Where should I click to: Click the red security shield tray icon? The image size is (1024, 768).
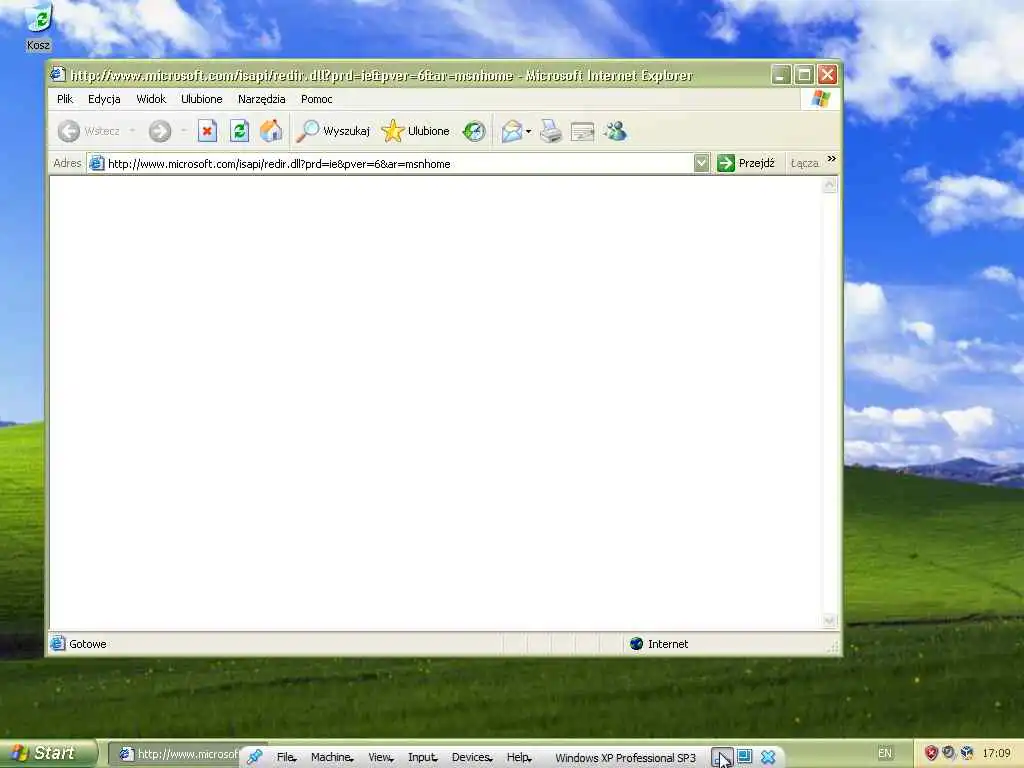(x=931, y=753)
